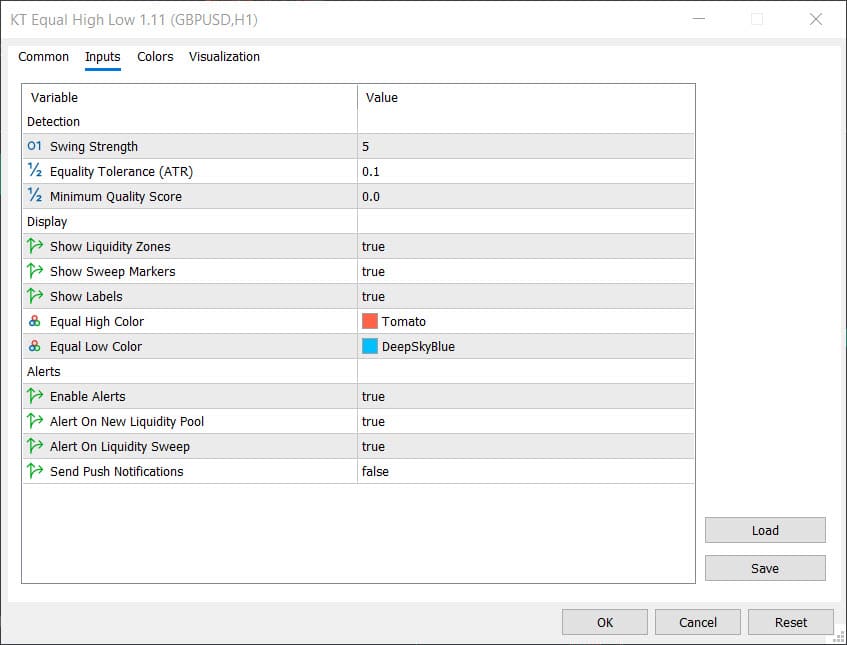
Task: Open the Visualization tab
Action: 224,57
